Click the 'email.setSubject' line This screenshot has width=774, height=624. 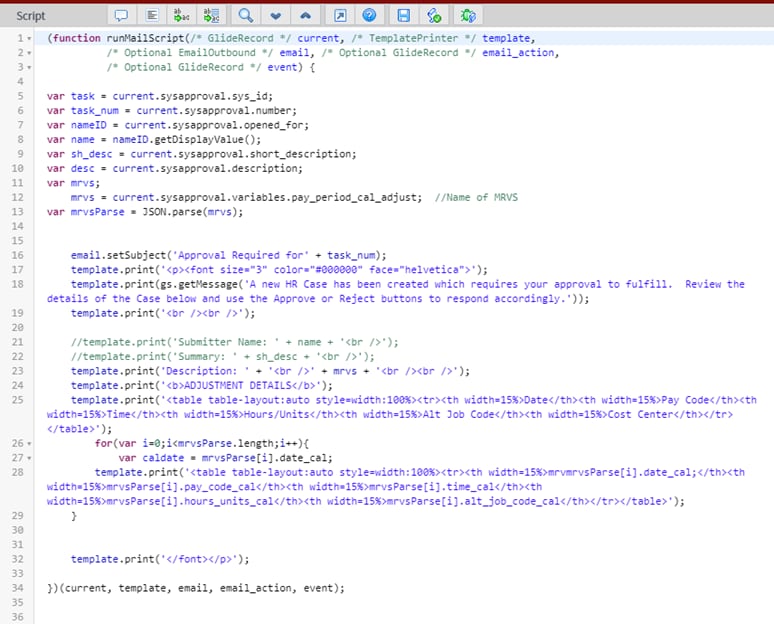point(229,255)
